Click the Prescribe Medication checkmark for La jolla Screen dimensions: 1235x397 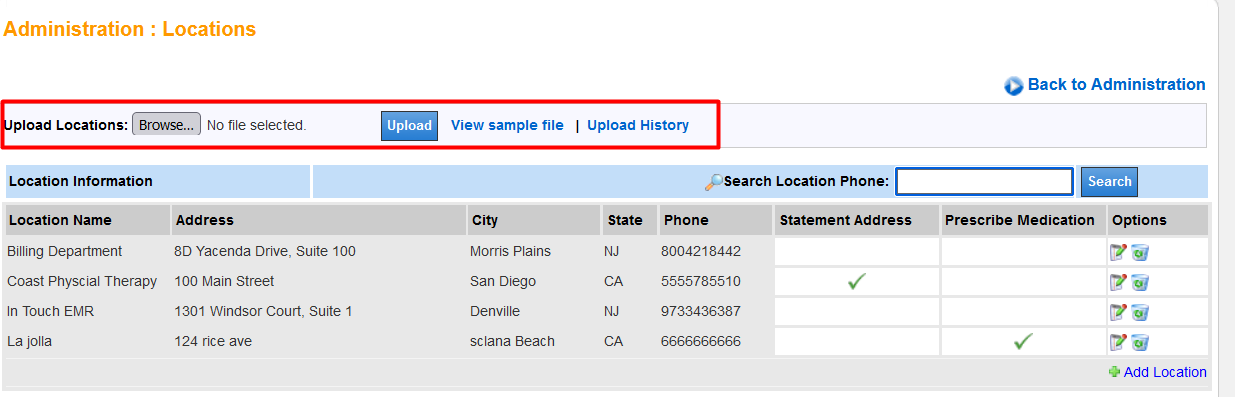point(1022,342)
